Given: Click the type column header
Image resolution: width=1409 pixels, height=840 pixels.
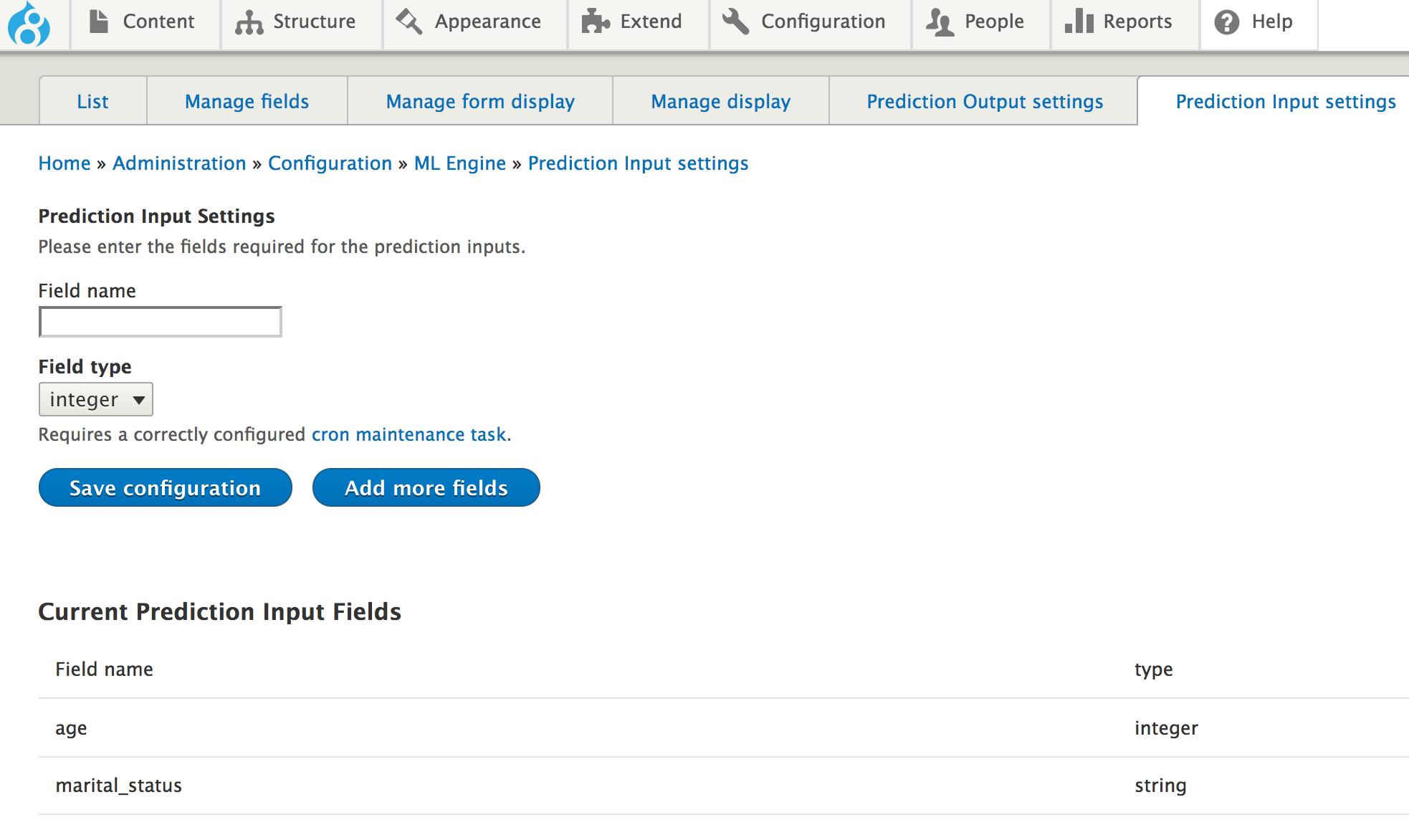Looking at the screenshot, I should (x=1154, y=669).
